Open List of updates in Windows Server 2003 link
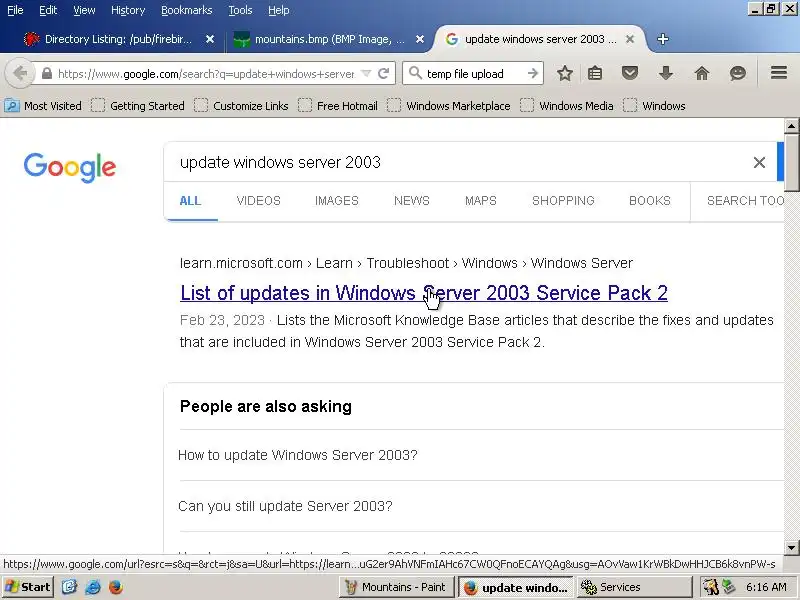 [424, 293]
